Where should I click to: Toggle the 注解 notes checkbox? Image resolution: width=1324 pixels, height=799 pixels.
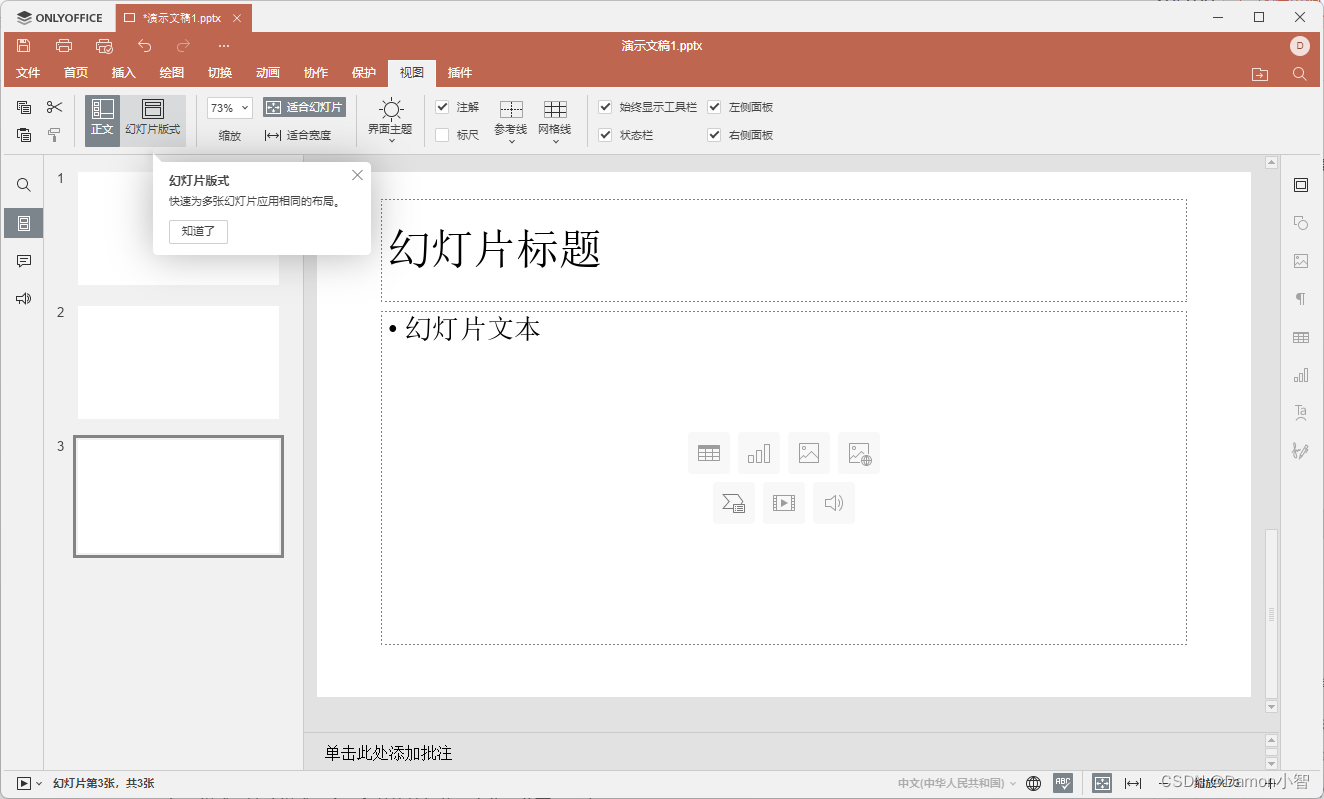442,107
